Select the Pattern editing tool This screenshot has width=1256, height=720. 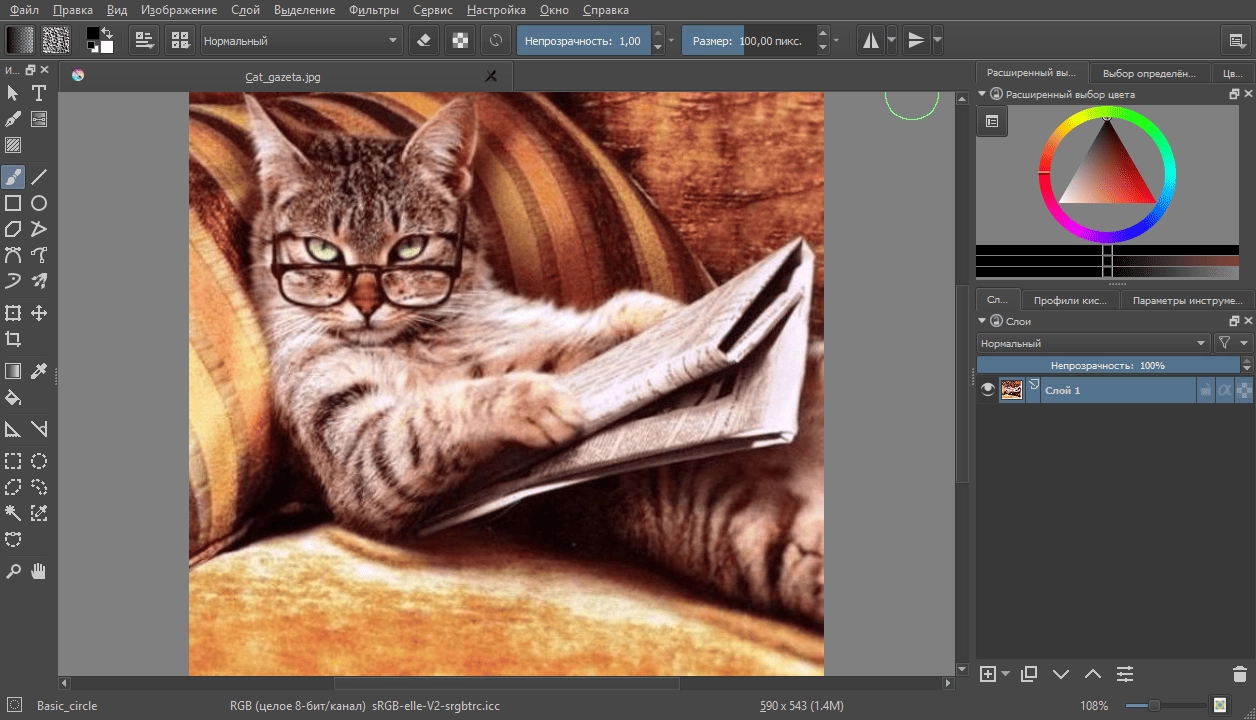[x=13, y=145]
